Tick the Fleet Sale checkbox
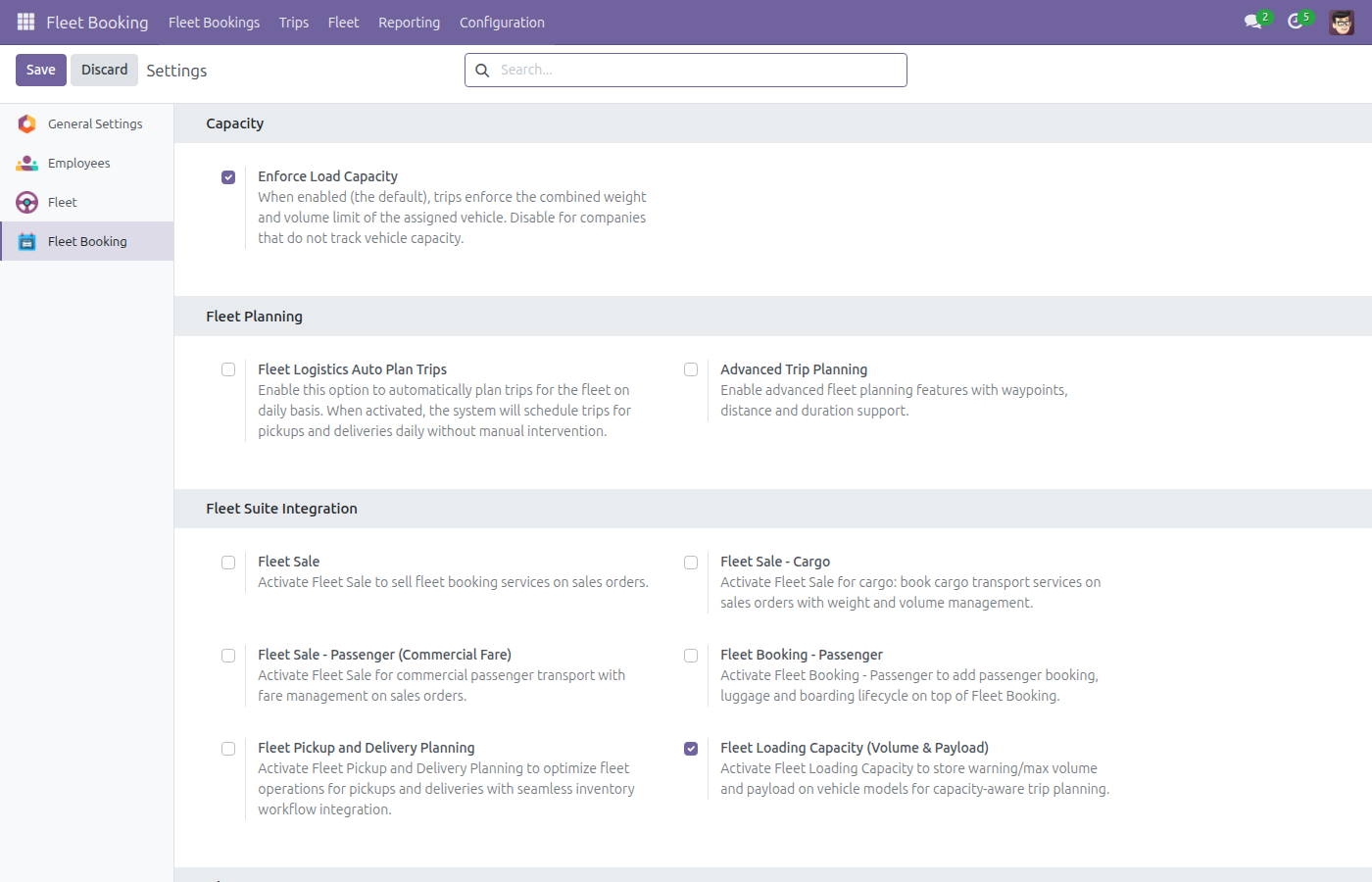Image resolution: width=1372 pixels, height=882 pixels. (228, 563)
